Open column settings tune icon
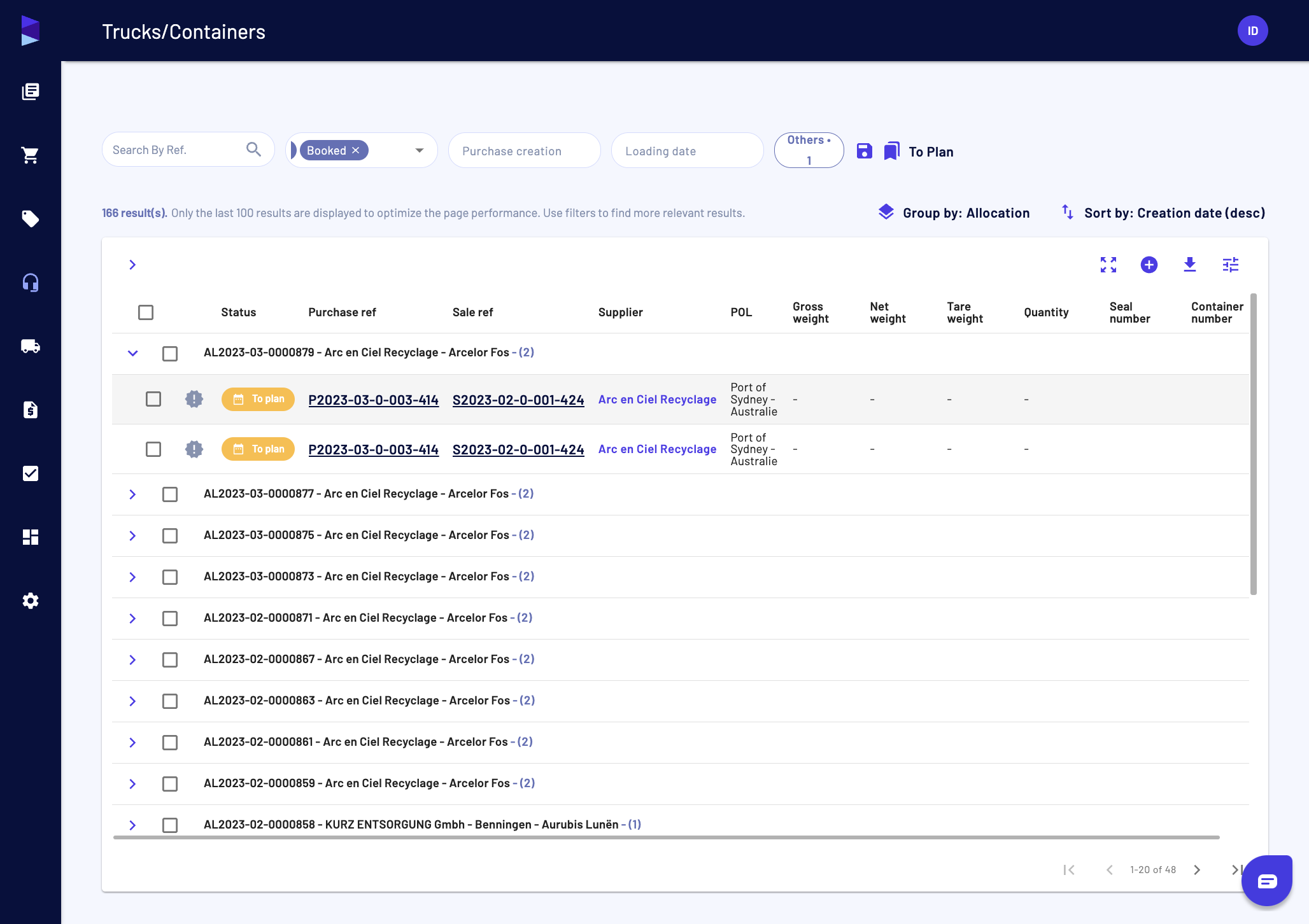Image resolution: width=1309 pixels, height=924 pixels. click(1231, 265)
